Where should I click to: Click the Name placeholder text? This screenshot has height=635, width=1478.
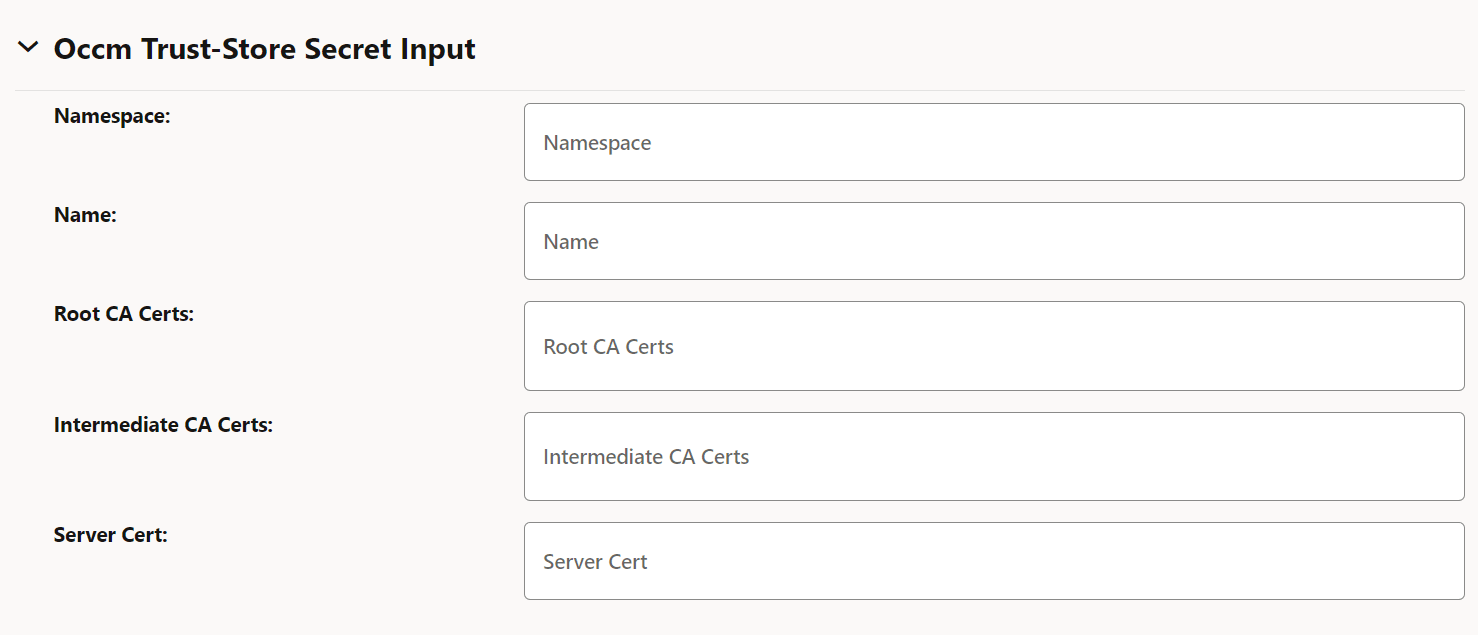pyautogui.click(x=570, y=241)
